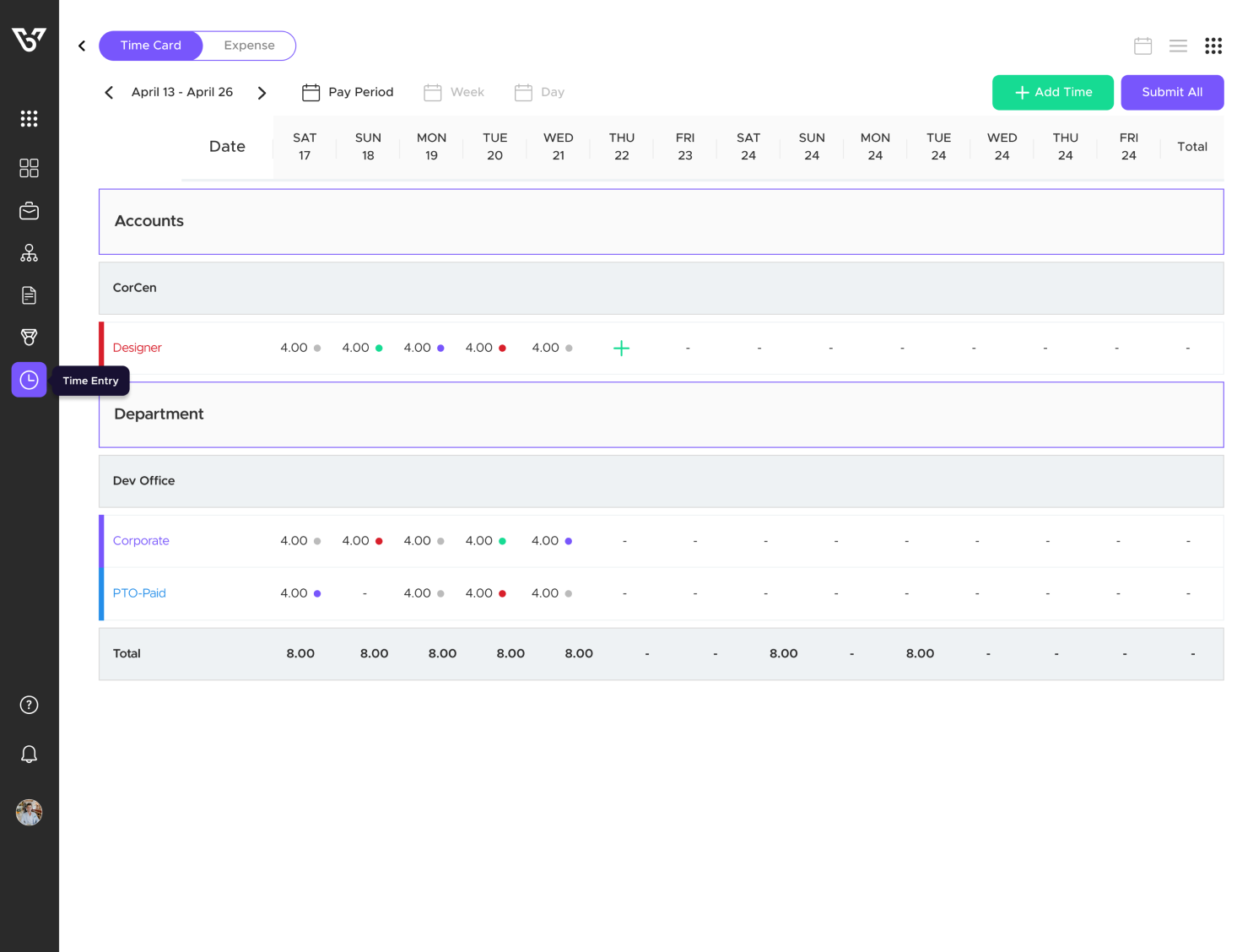Advance to next pay period with right chevron
1237x952 pixels.
click(262, 92)
